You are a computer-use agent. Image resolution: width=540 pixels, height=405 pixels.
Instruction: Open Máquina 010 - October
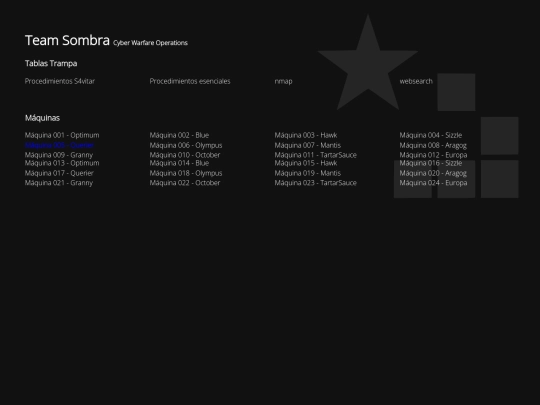(185, 155)
